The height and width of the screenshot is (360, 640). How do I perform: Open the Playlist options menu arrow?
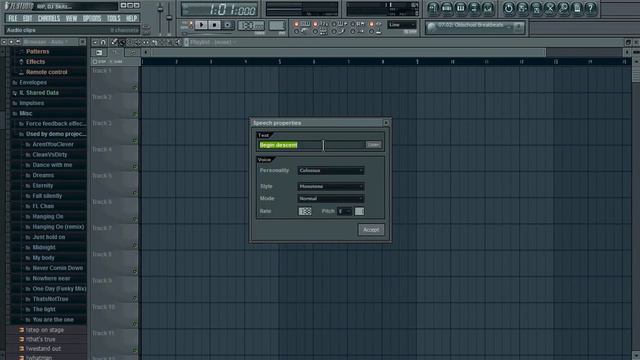coord(95,42)
